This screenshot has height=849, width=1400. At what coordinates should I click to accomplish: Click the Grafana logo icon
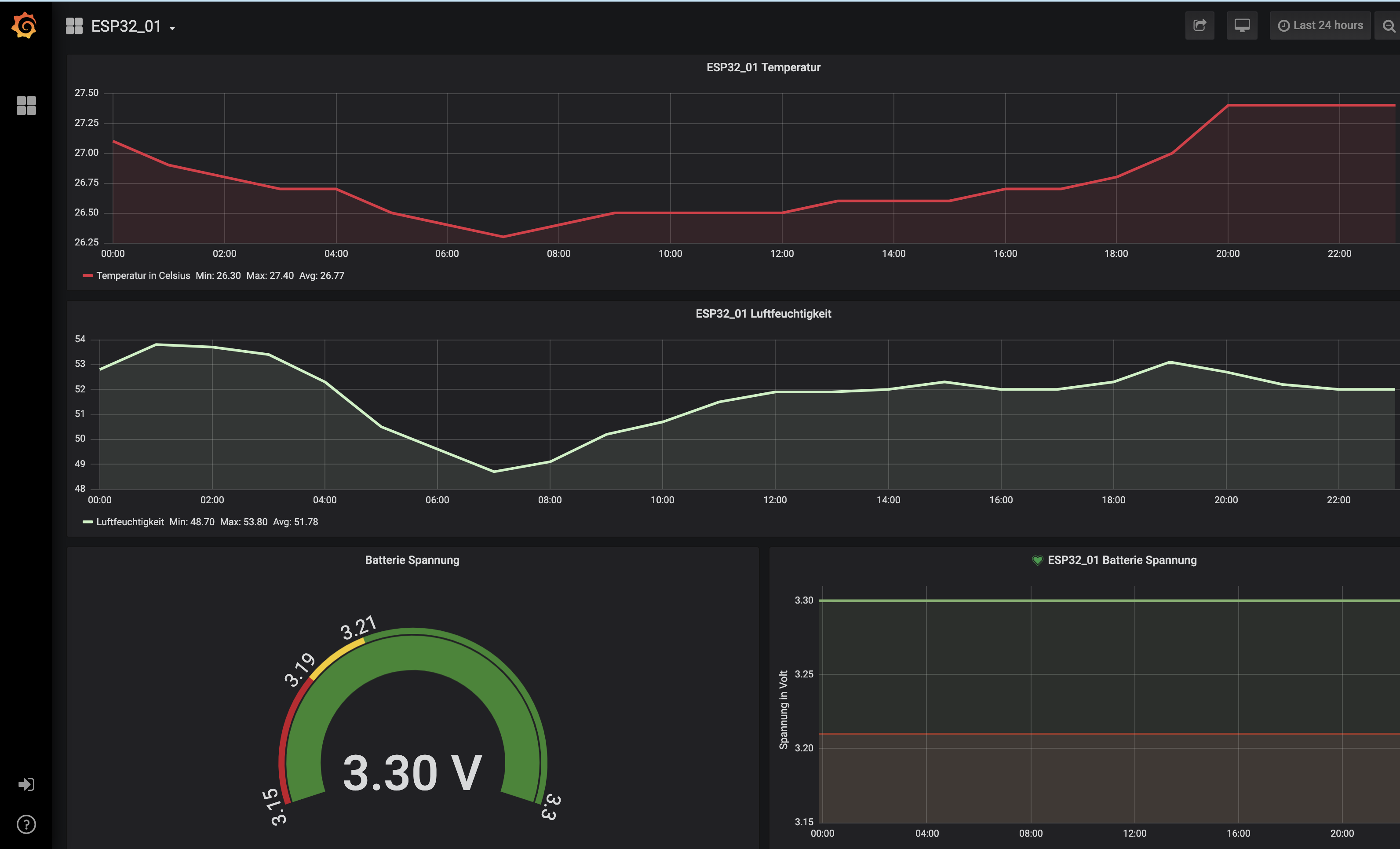coord(25,26)
